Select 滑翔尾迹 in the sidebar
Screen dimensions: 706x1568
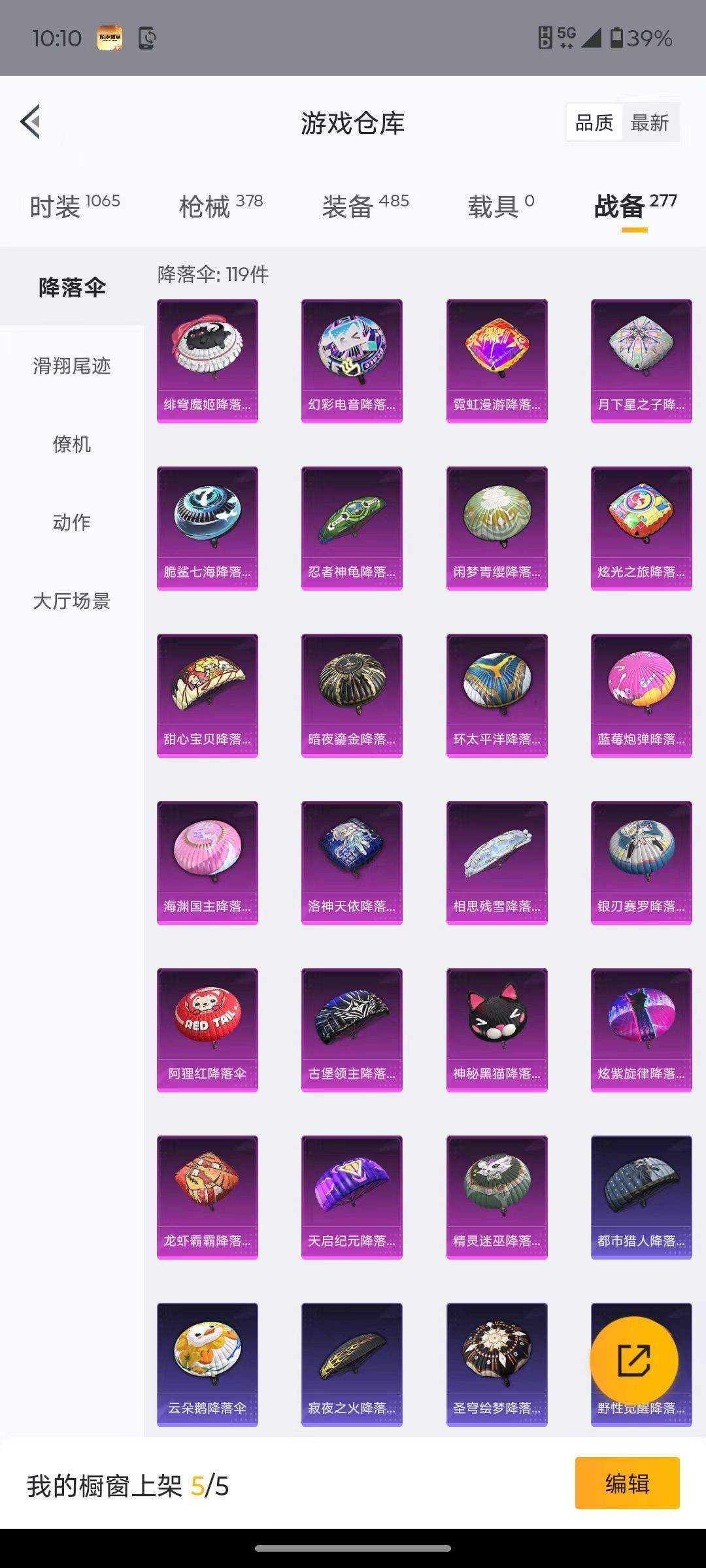(x=72, y=366)
